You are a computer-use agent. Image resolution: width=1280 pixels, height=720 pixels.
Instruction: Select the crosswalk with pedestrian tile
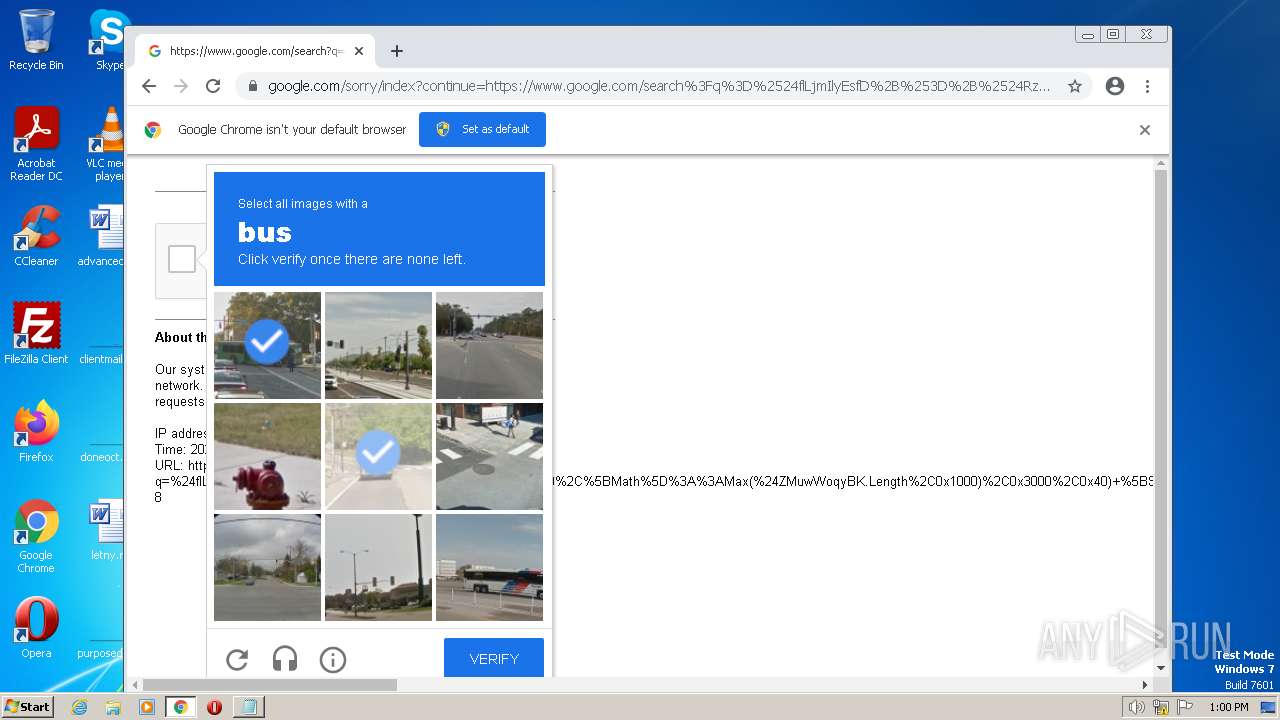(x=489, y=456)
